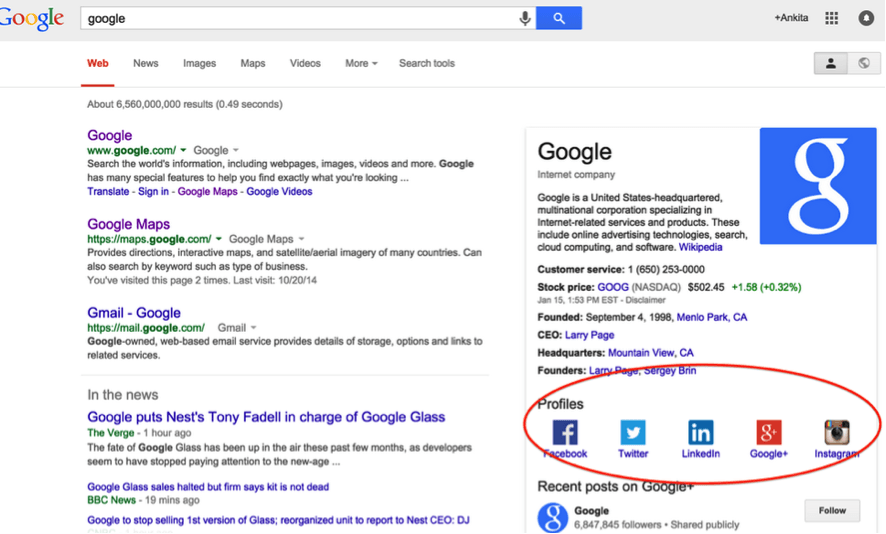886x534 pixels.
Task: Switch to personal results view
Action: coord(830,63)
